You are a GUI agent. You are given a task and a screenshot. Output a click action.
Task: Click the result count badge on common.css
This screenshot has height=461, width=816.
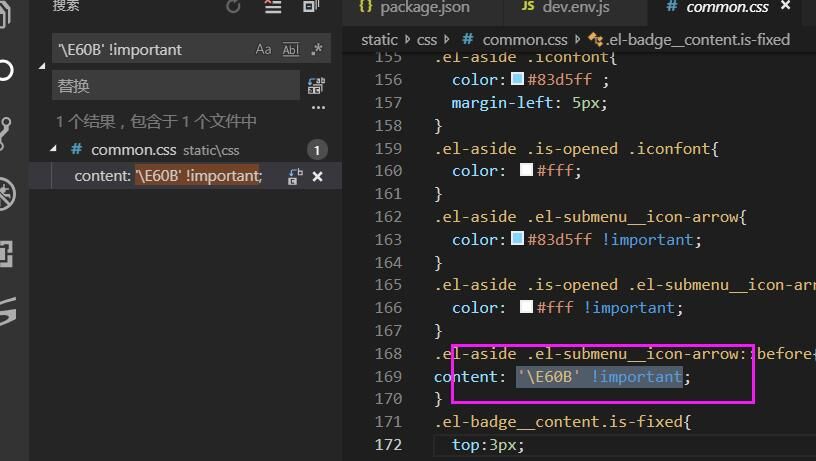(317, 150)
